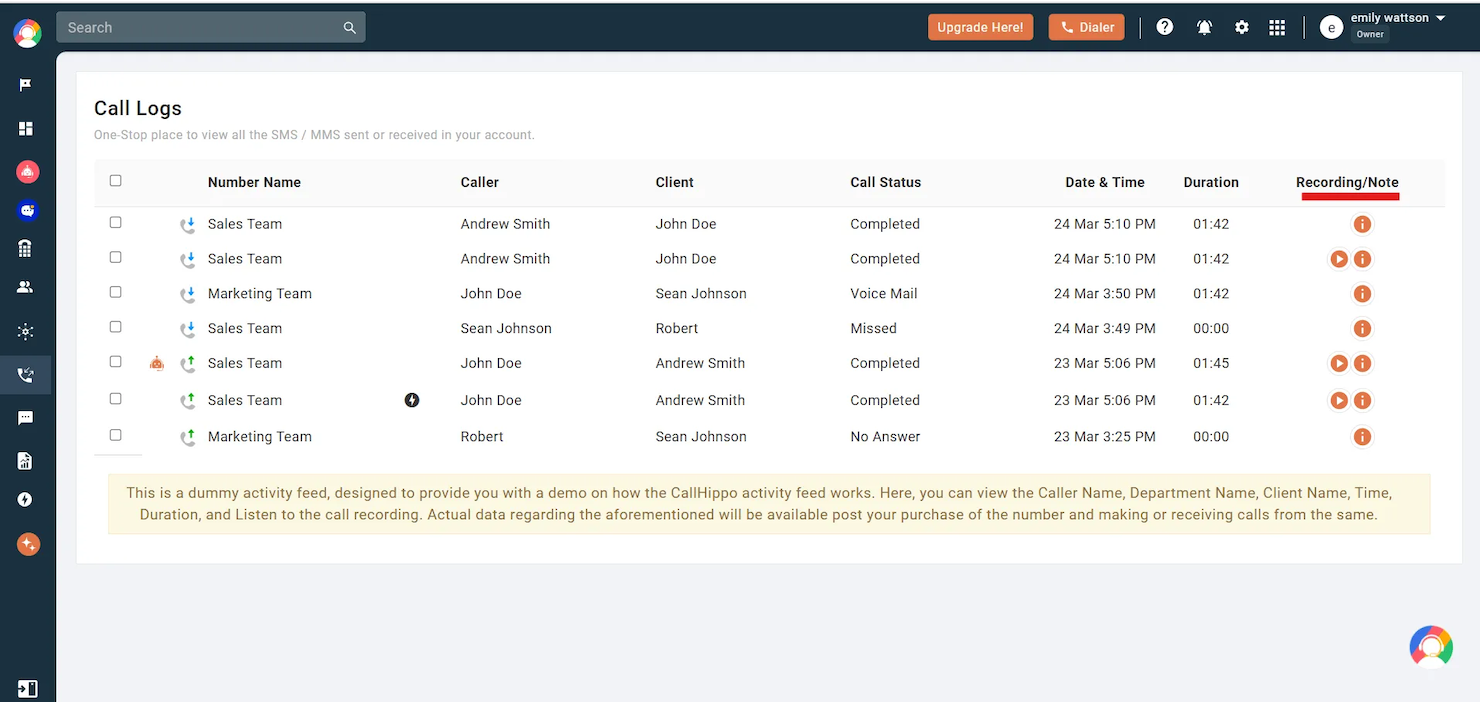This screenshot has width=1480, height=702.
Task: Select the Users/Team icon in the sidebar
Action: 26,287
